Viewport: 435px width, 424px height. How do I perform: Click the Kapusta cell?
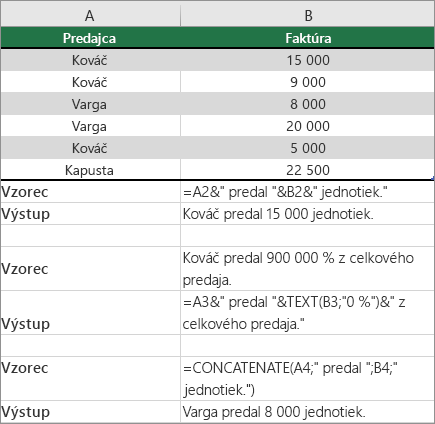tap(90, 170)
